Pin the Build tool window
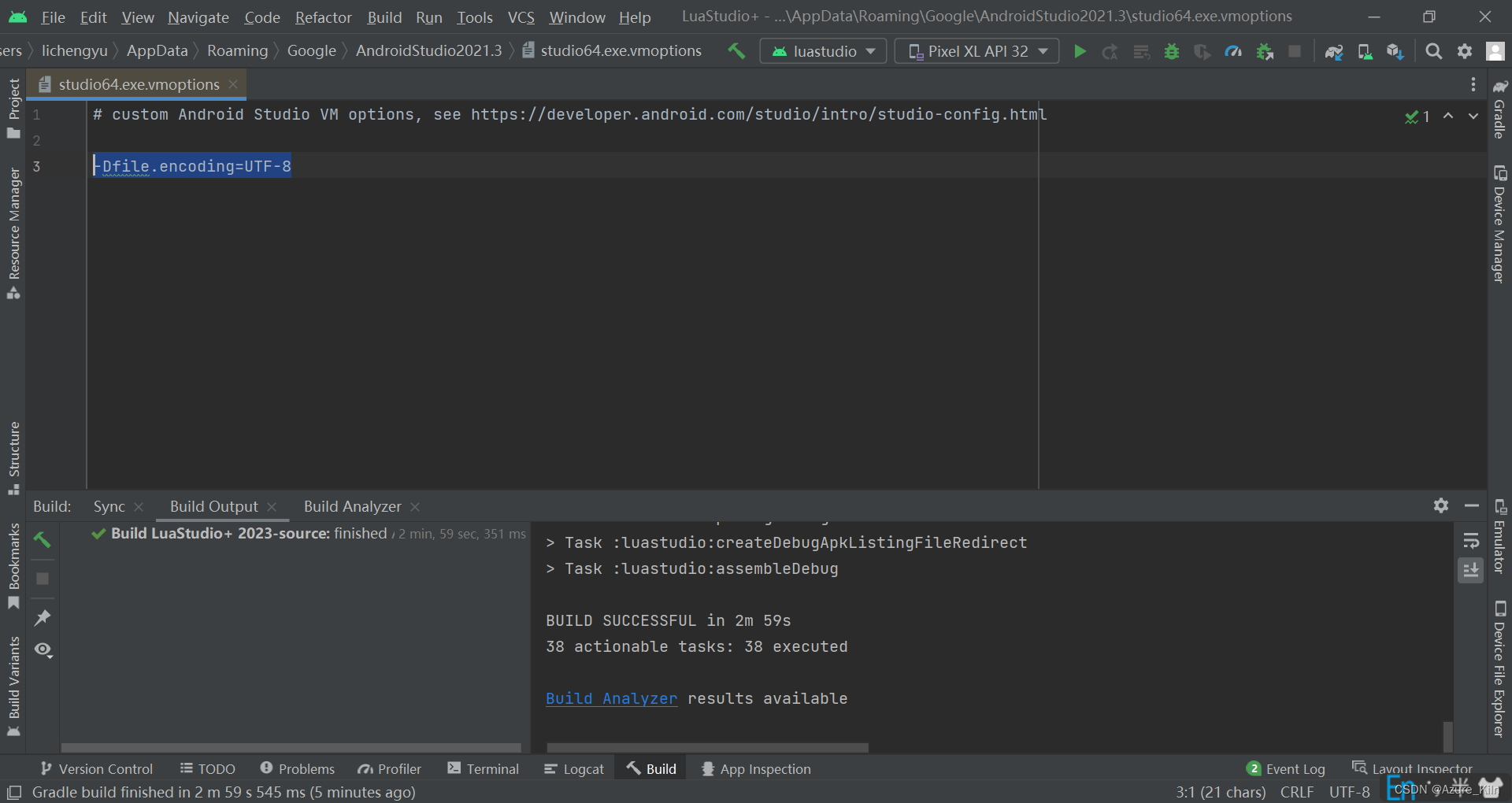 pyautogui.click(x=43, y=618)
